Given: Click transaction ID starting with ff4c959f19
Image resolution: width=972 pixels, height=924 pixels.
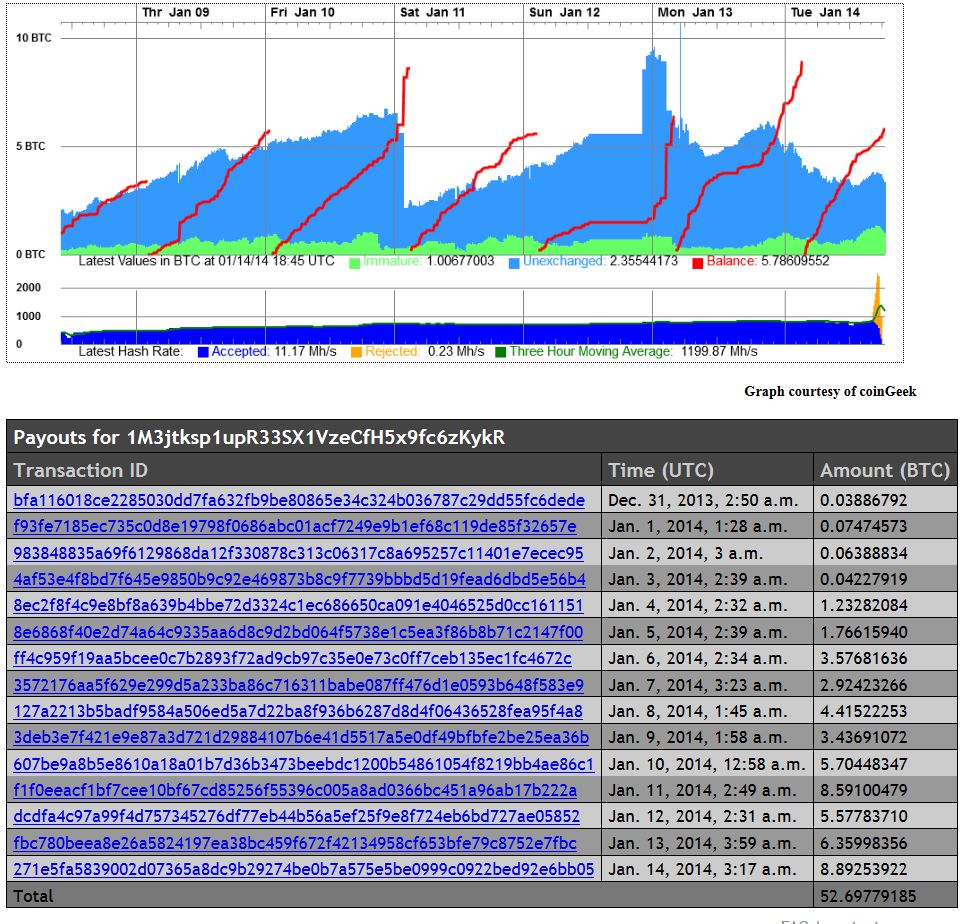Looking at the screenshot, I should (x=292, y=658).
